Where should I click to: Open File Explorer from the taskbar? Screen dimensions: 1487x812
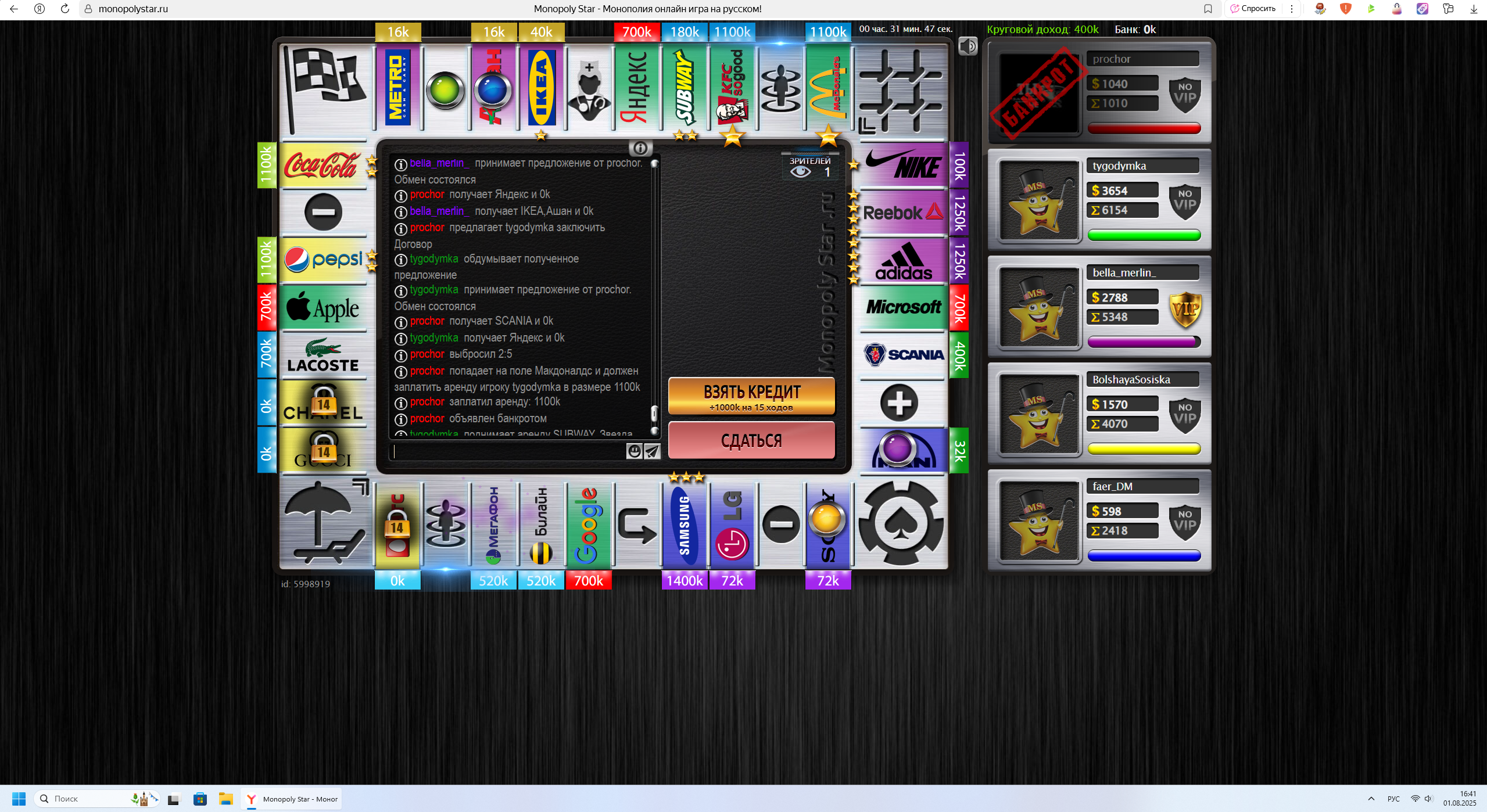click(225, 799)
